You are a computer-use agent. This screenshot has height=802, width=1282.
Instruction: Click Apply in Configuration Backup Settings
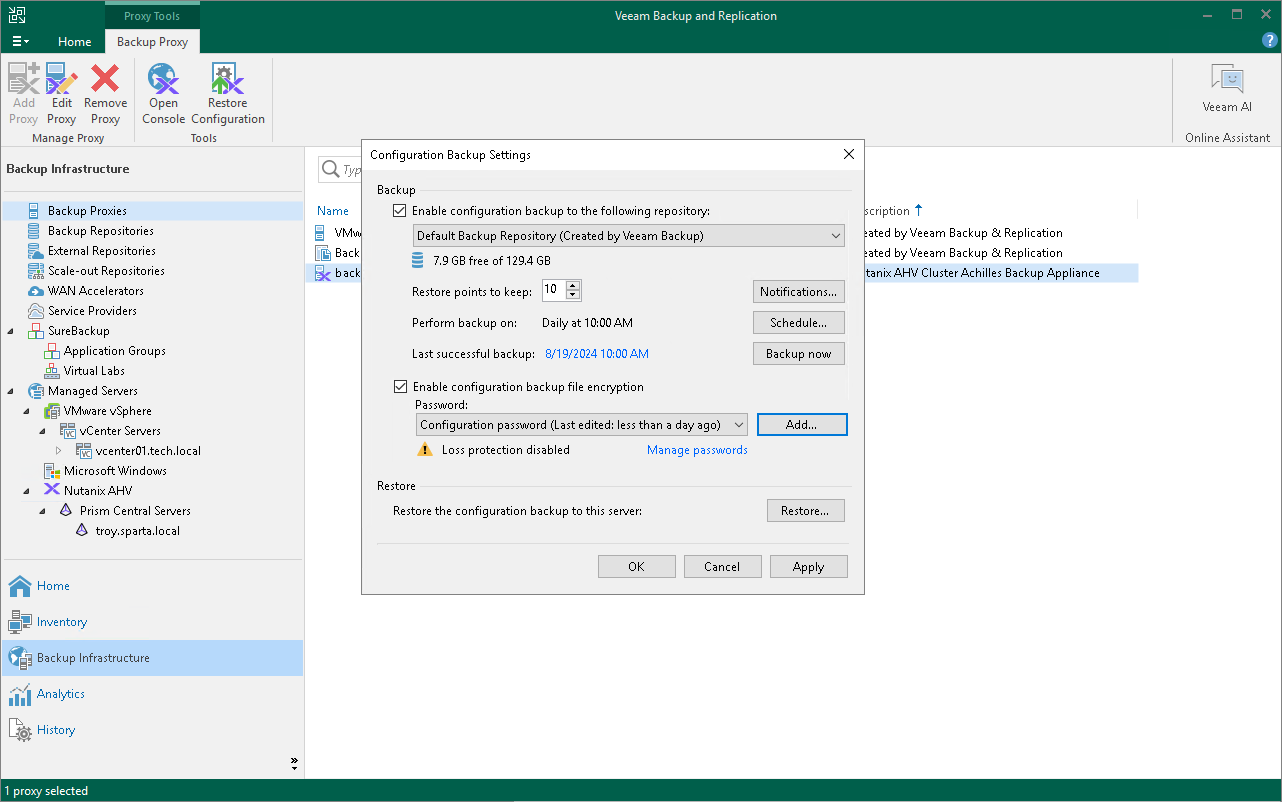(808, 567)
